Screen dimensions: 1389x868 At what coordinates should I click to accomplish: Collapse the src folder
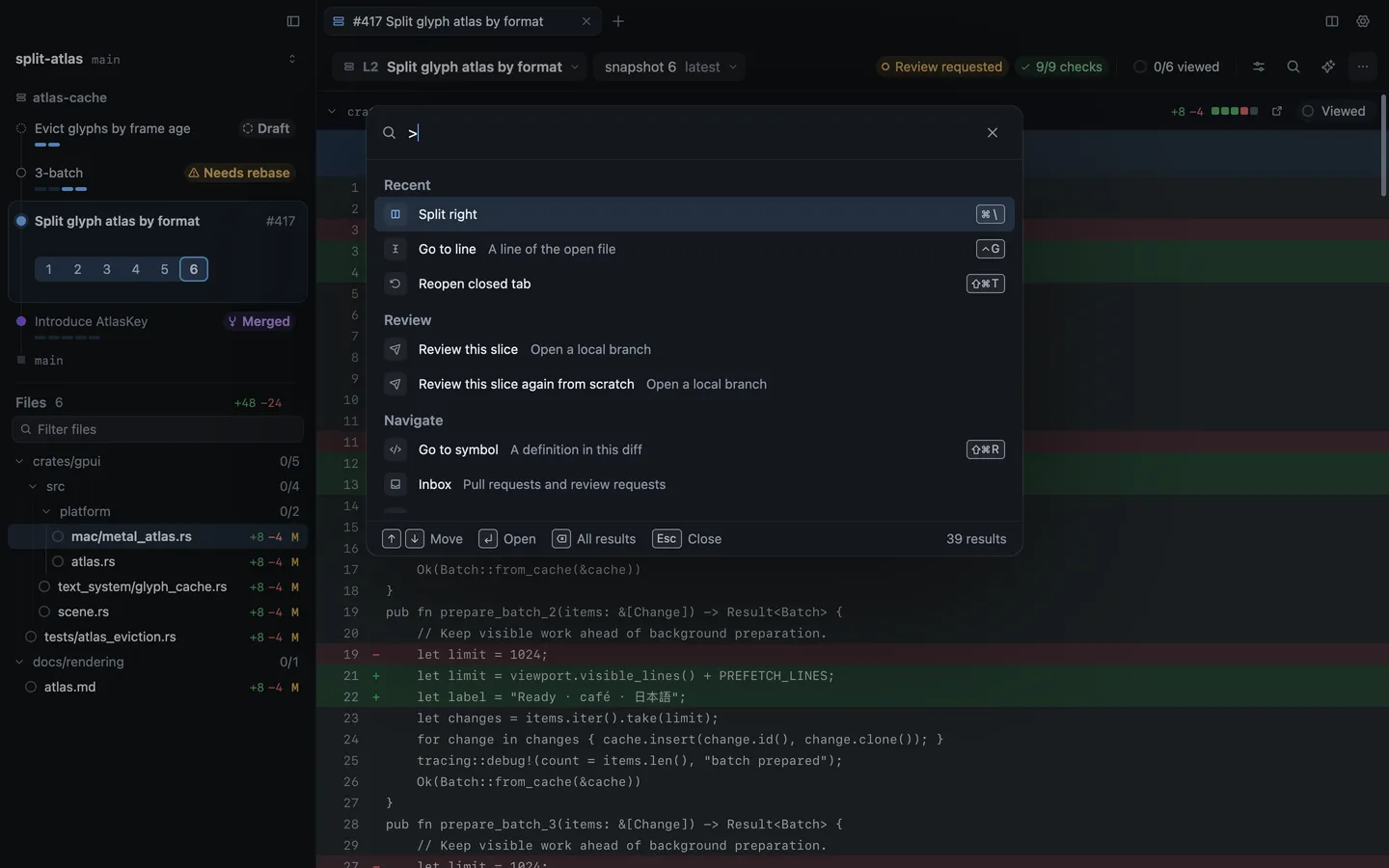(x=33, y=486)
